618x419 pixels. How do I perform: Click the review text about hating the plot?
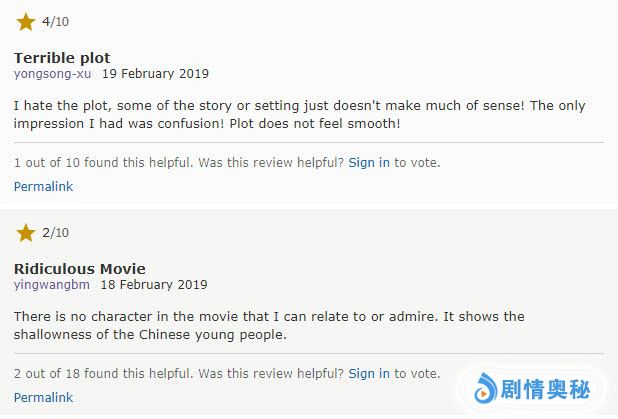click(300, 114)
